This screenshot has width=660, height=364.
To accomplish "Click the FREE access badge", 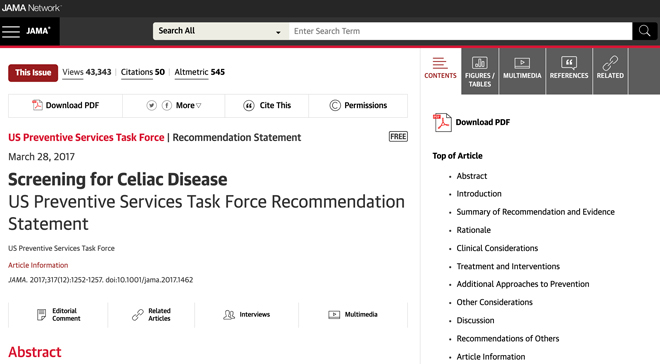I will (x=398, y=136).
